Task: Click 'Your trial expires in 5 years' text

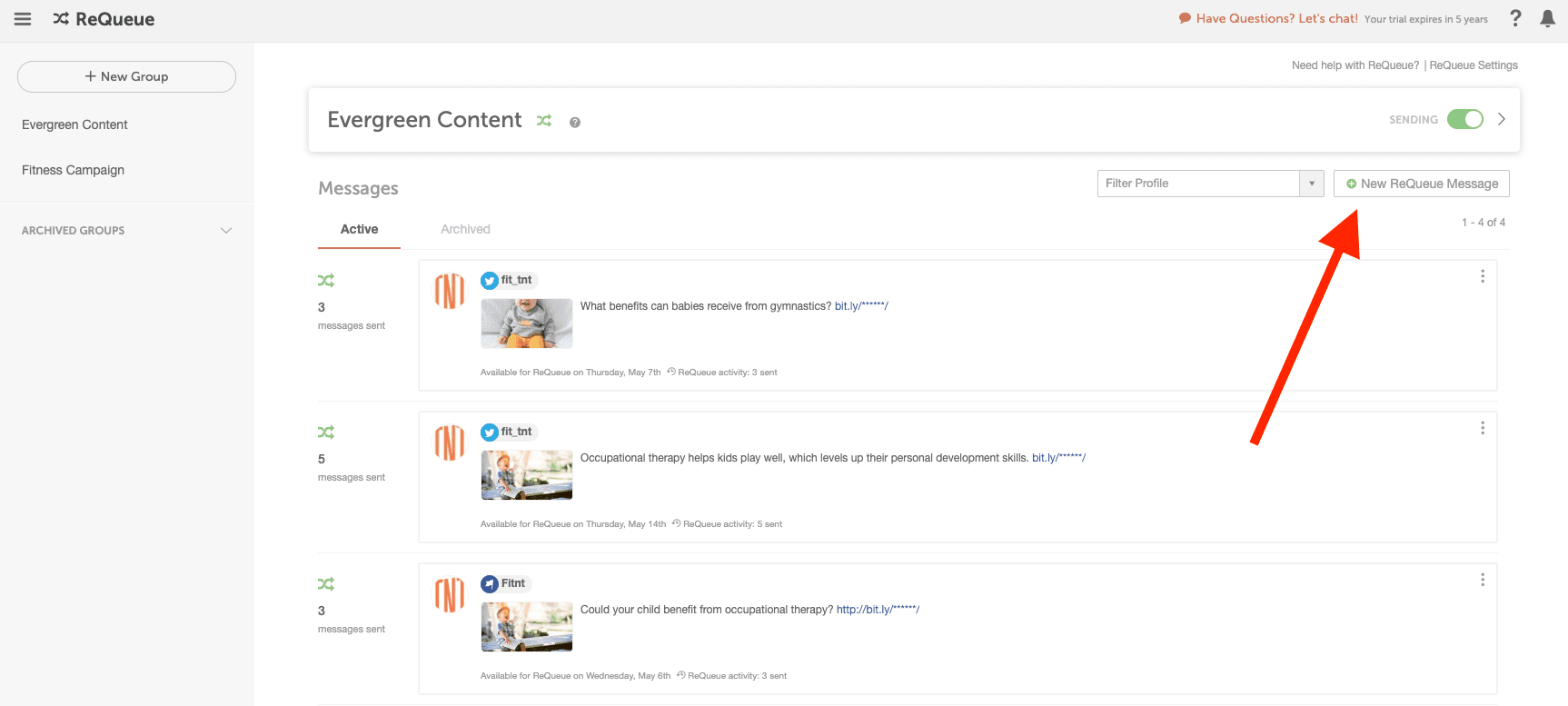Action: coord(1426,19)
